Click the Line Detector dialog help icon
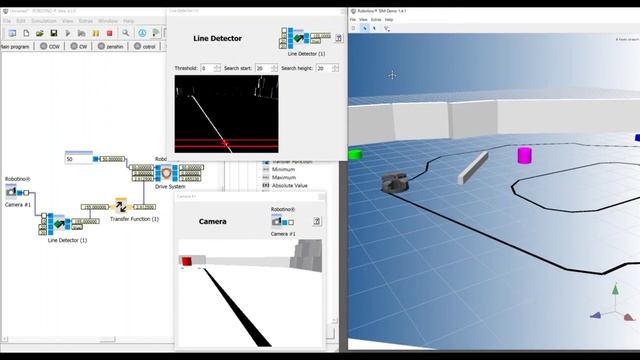This screenshot has width=640, height=360. [x=338, y=38]
